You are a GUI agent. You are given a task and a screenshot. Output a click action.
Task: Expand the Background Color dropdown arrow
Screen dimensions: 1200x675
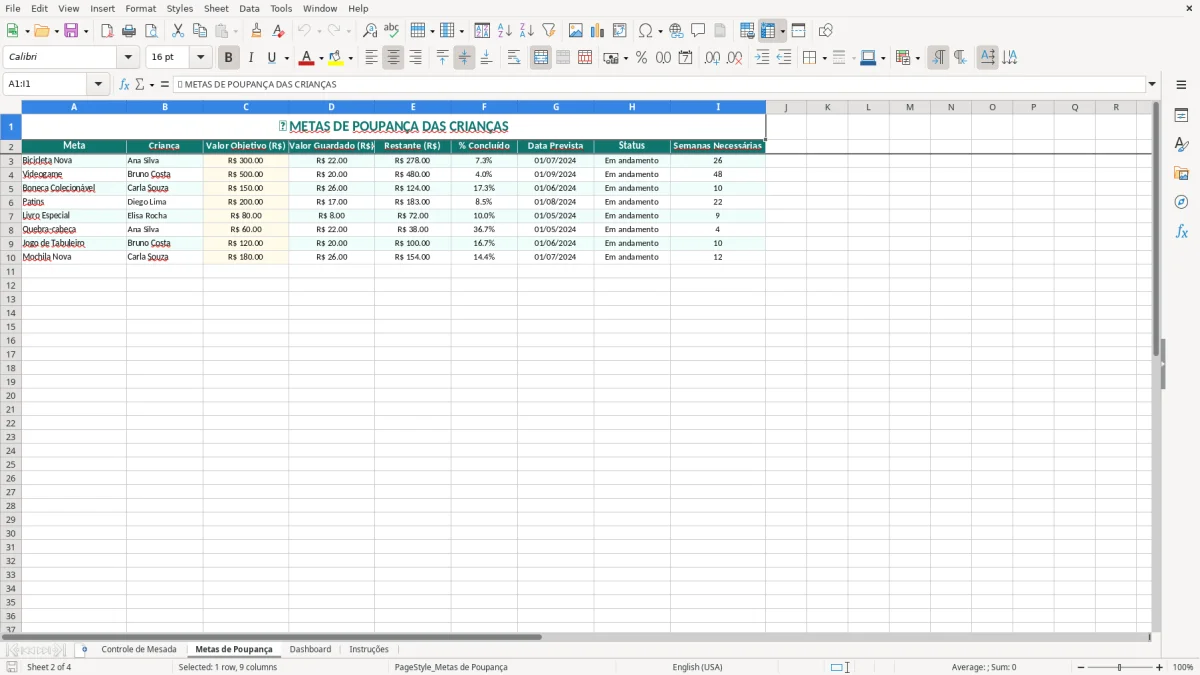[350, 58]
